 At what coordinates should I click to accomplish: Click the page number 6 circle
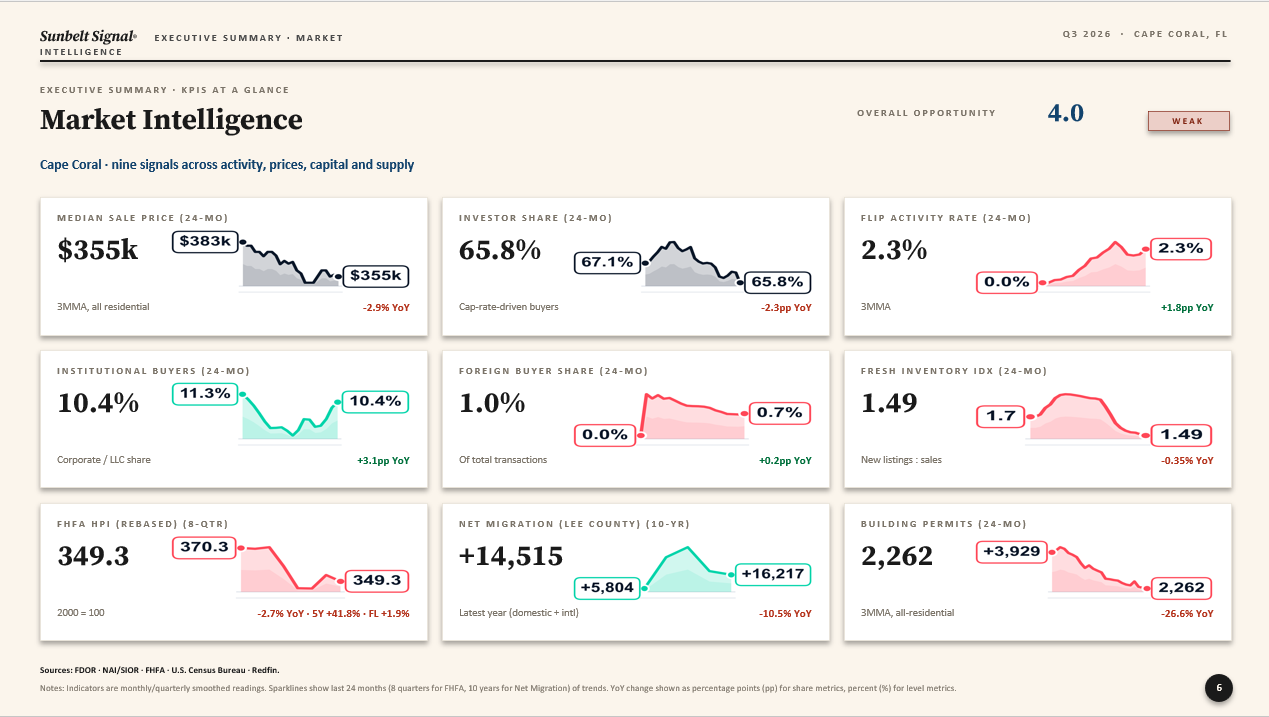pyautogui.click(x=1218, y=688)
